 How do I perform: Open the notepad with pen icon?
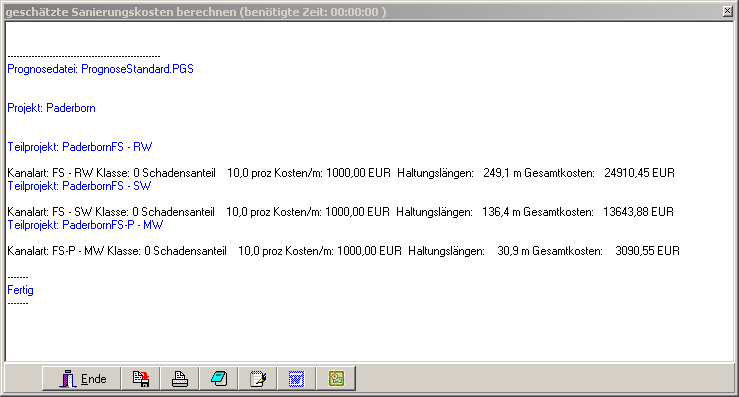click(258, 379)
